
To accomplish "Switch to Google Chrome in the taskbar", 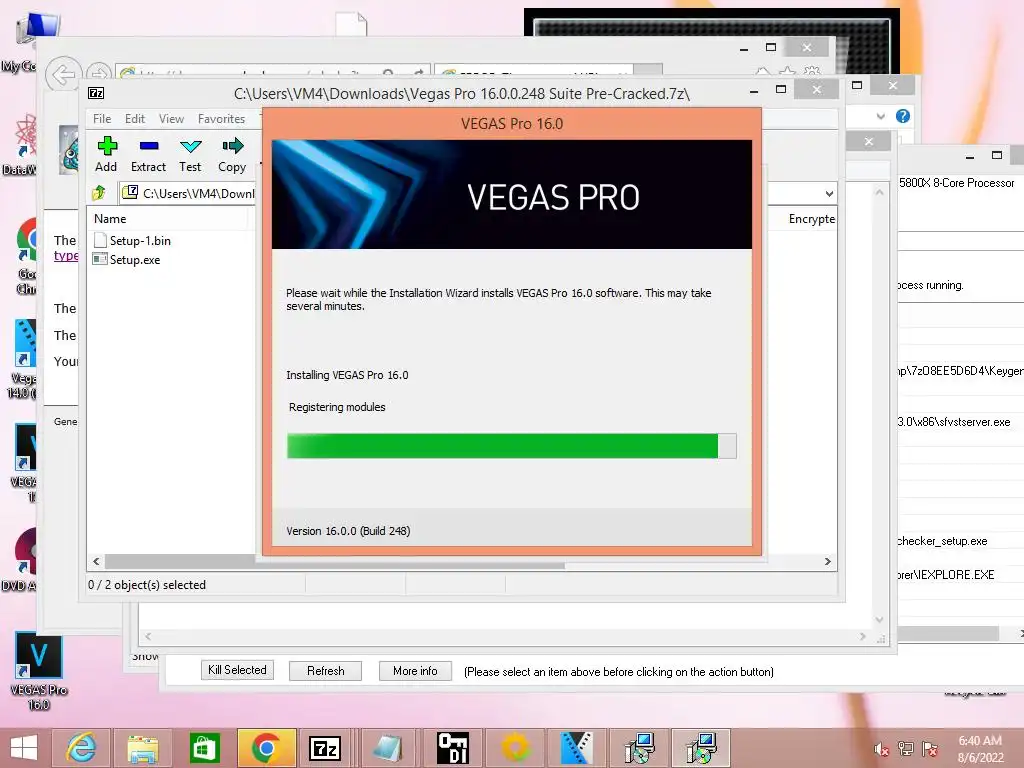I will (x=266, y=748).
